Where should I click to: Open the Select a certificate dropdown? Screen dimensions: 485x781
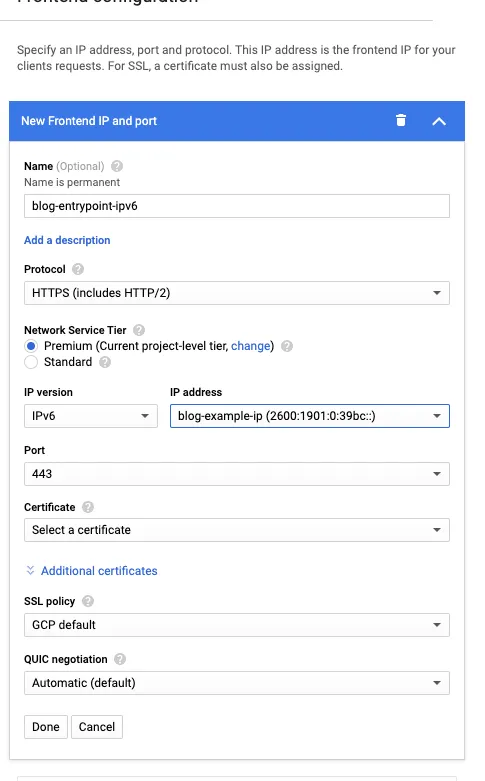pos(237,530)
